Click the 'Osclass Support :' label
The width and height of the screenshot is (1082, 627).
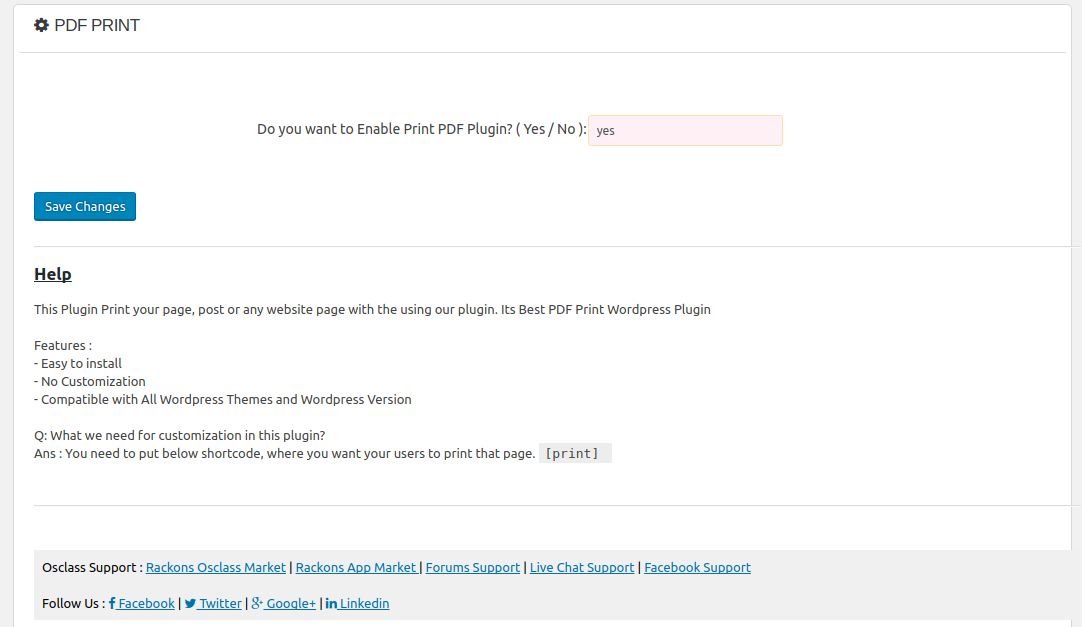(92, 568)
